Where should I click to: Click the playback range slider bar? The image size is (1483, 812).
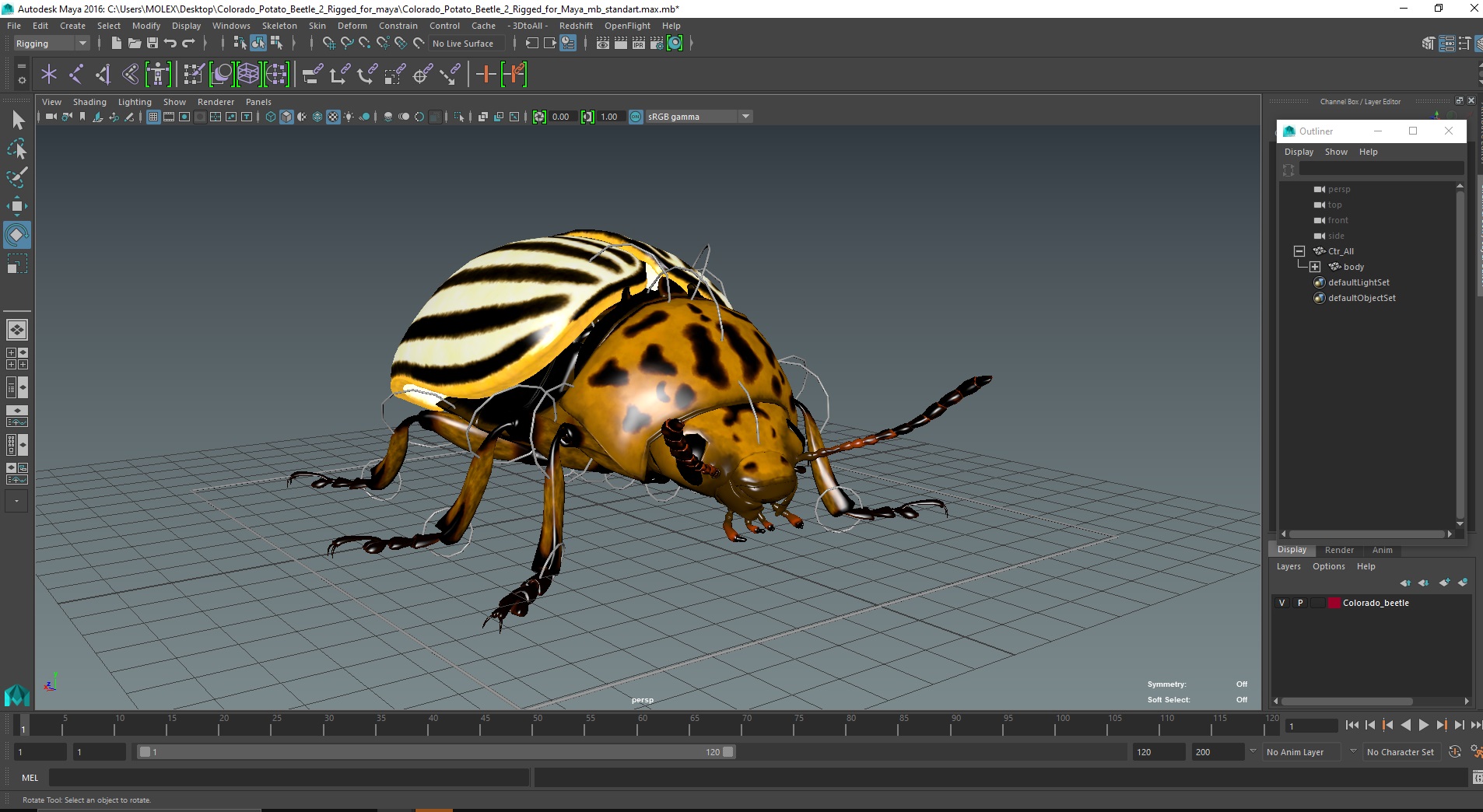[x=436, y=752]
